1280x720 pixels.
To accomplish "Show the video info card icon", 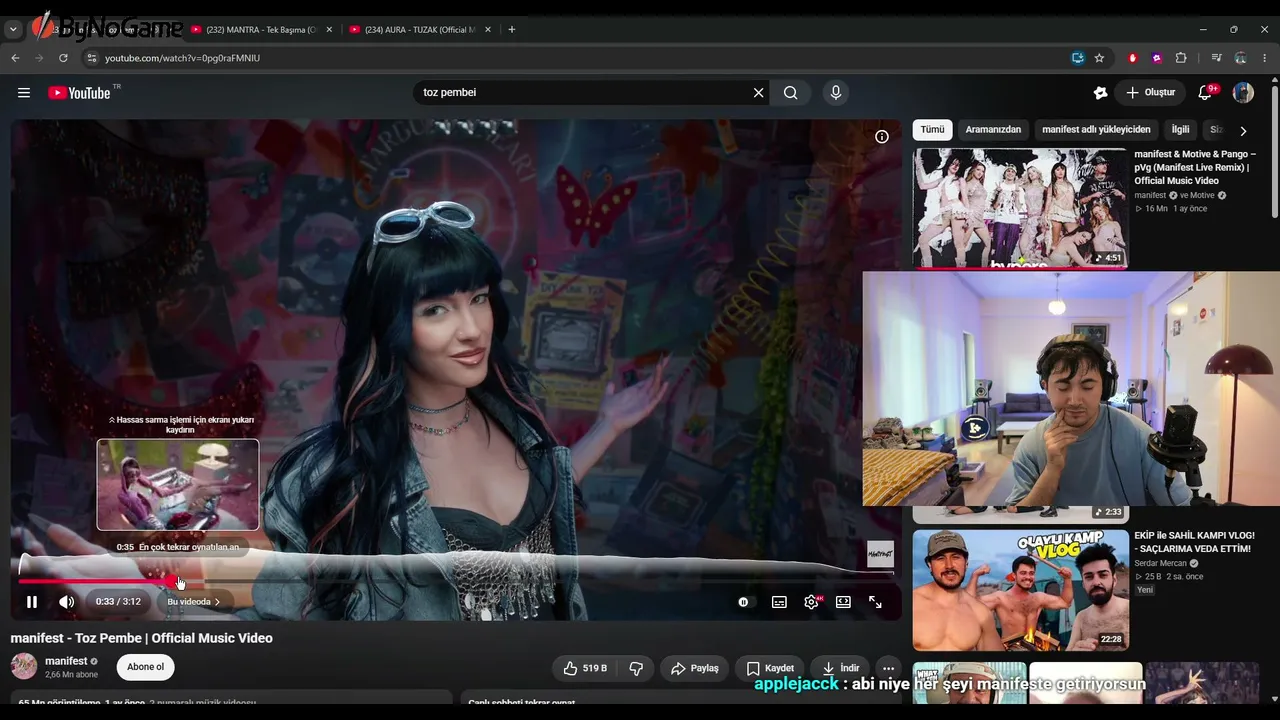I will click(882, 137).
